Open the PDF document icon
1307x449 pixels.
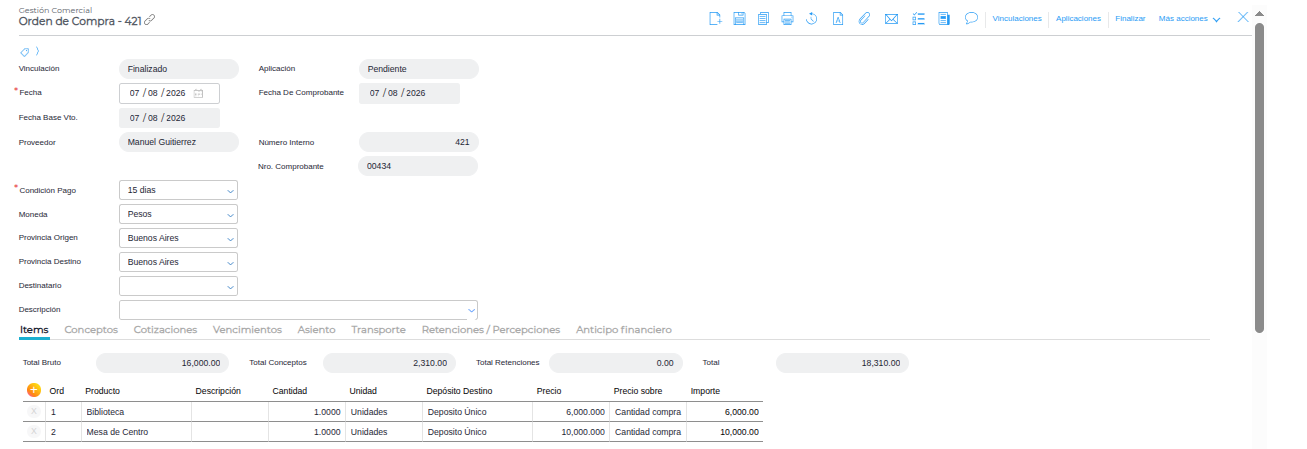point(838,18)
